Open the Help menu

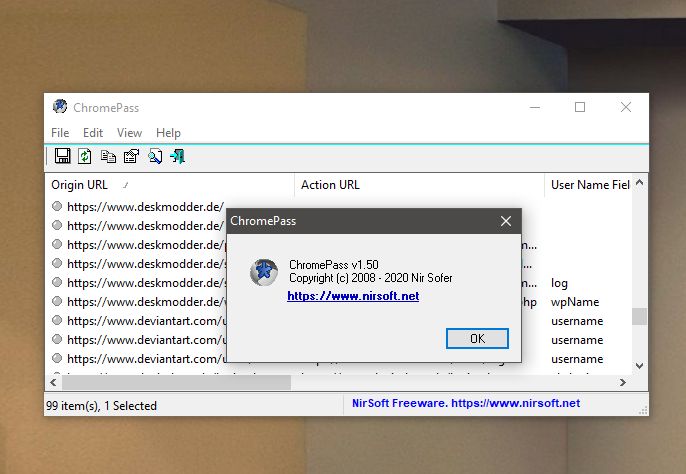pyautogui.click(x=168, y=133)
